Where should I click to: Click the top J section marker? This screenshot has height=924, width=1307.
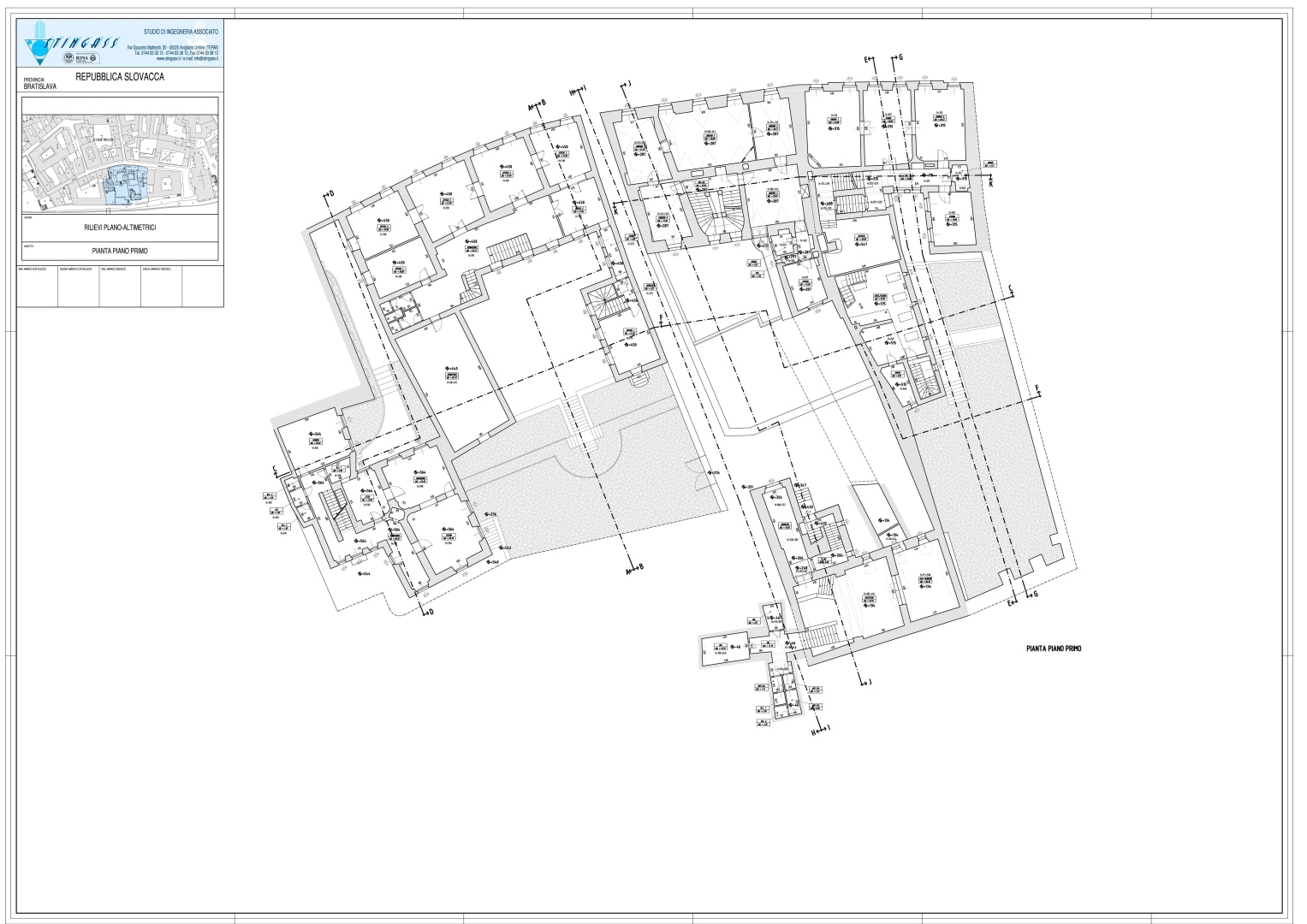(627, 84)
